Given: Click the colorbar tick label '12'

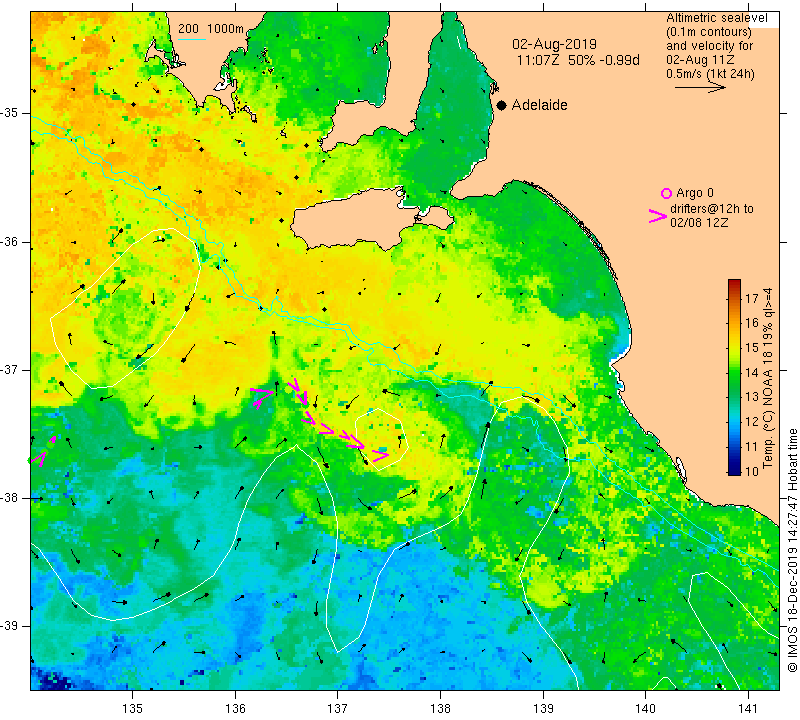Looking at the screenshot, I should pos(752,421).
